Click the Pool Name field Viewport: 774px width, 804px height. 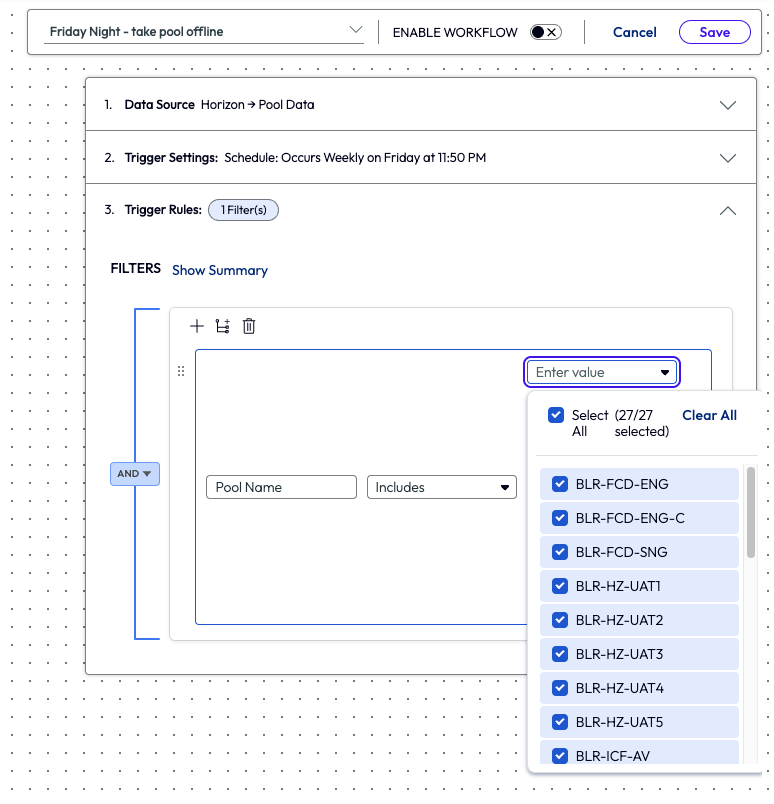coord(281,487)
